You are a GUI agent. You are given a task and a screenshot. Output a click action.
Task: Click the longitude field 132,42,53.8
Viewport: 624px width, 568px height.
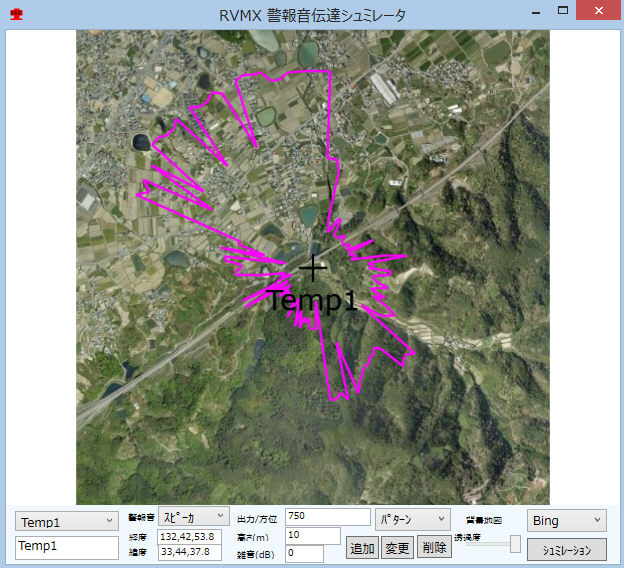click(x=190, y=537)
